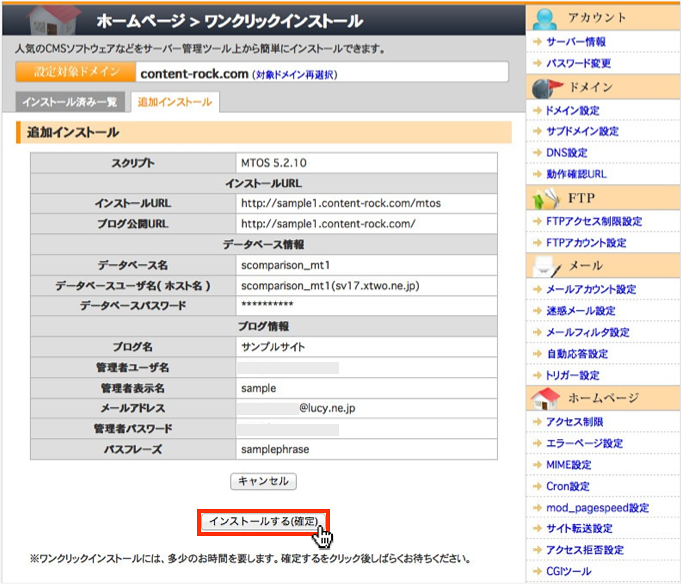This screenshot has width=681, height=584.
Task: Open パスワード変更 link
Action: (579, 63)
